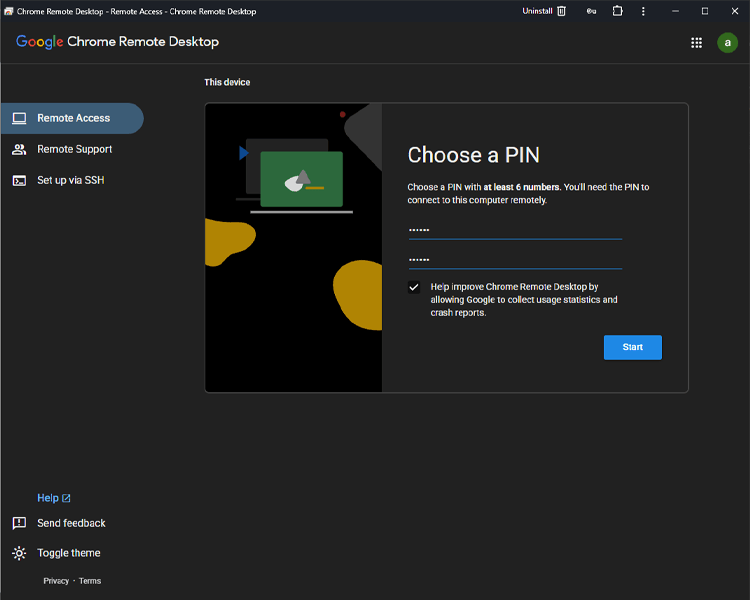Open the Google apps grid

696,43
